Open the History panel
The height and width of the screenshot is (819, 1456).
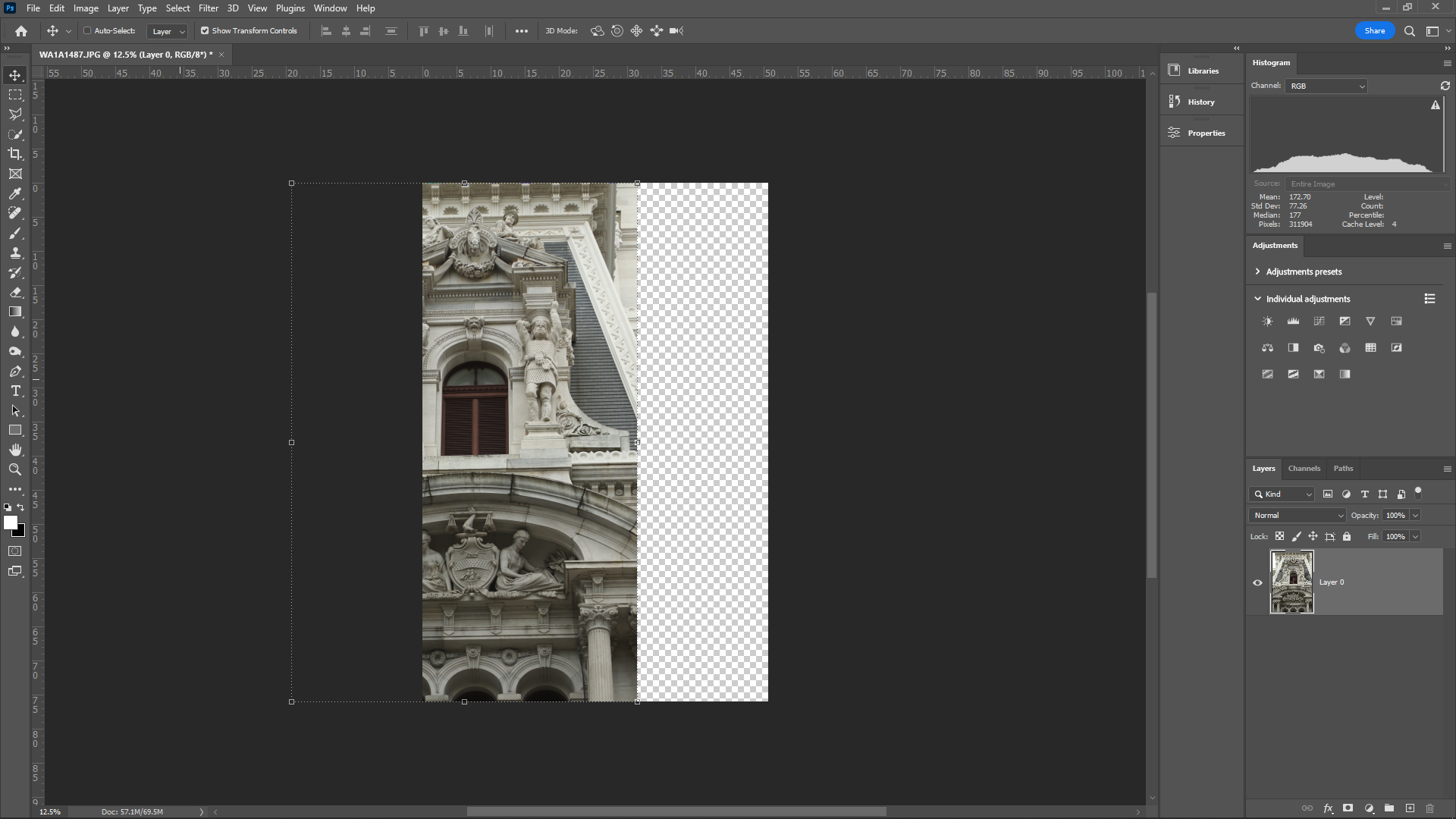1200,101
